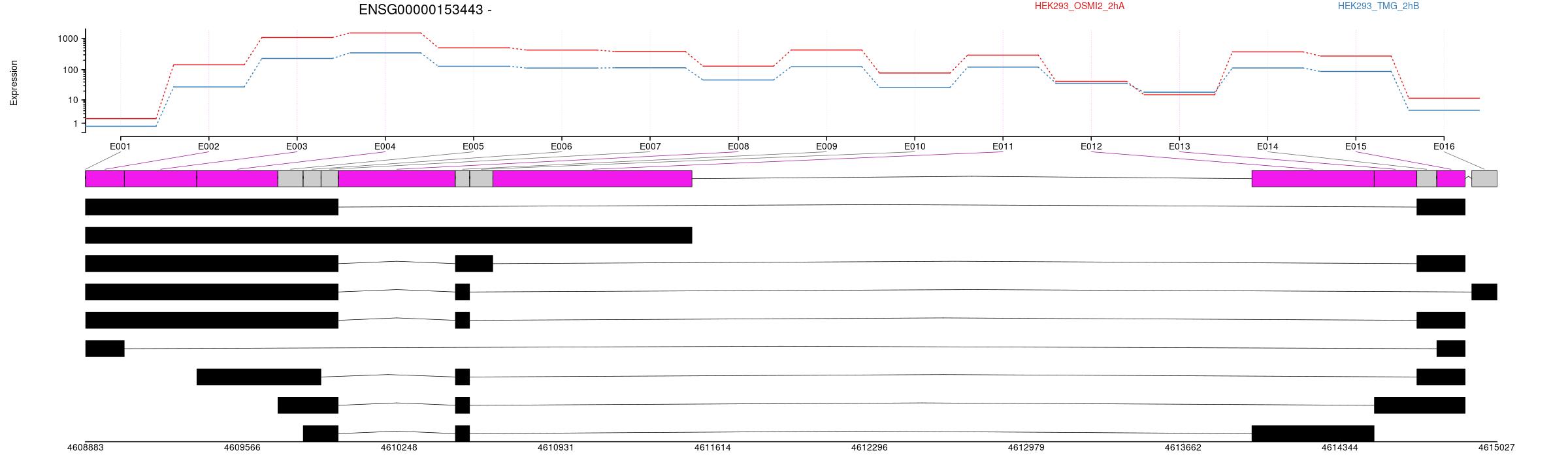This screenshot has height=457, width=1568.
Task: Click genomic coordinate 4610931
Action: click(555, 448)
